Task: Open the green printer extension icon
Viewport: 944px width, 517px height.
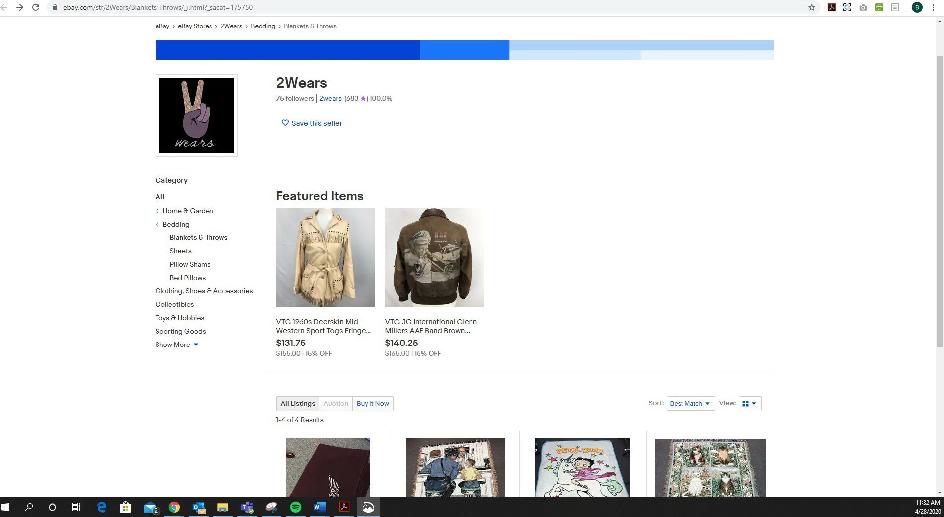Action: point(879,7)
